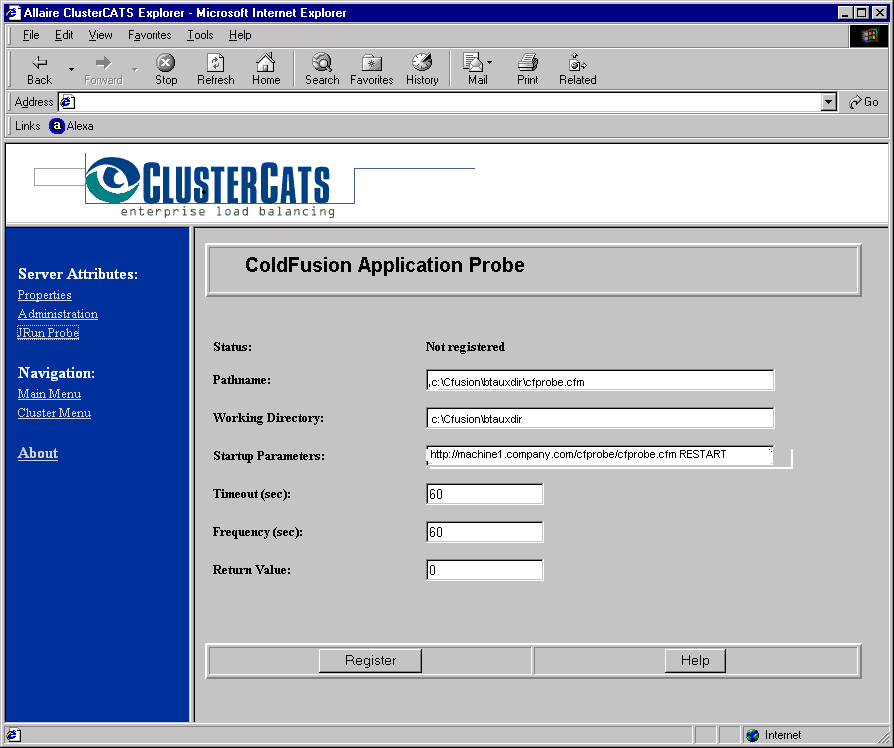Refresh the current page
The width and height of the screenshot is (894, 748).
pyautogui.click(x=216, y=70)
